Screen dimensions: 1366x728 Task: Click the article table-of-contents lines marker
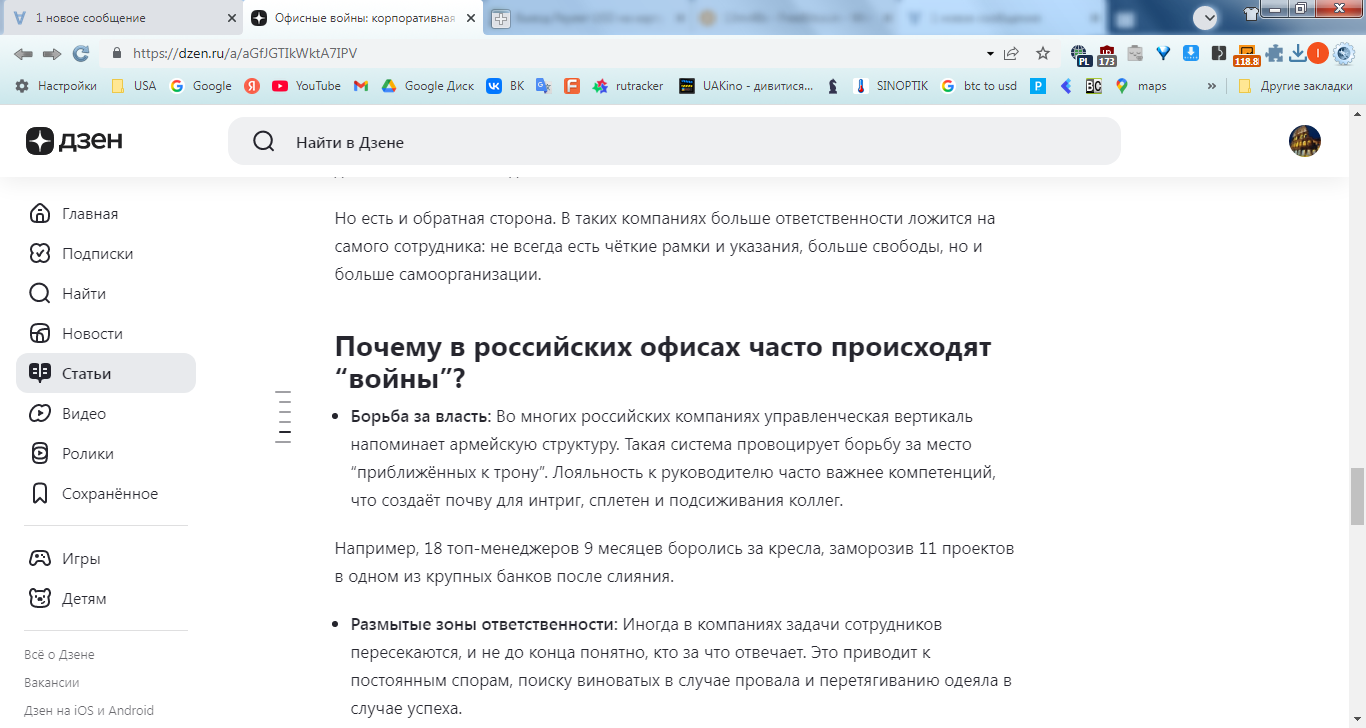283,417
